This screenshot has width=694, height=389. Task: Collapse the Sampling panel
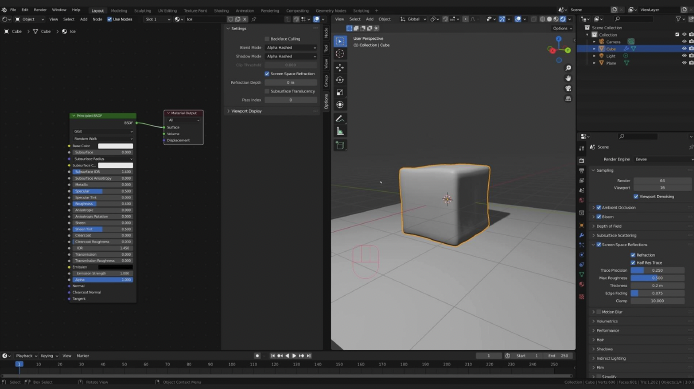point(605,170)
